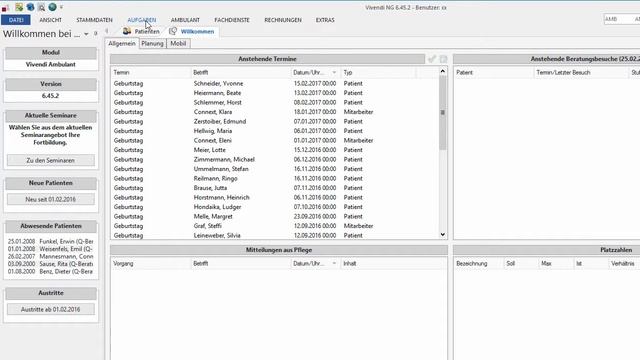This screenshot has height=360, width=640.
Task: Select the Connext, Klara row
Action: (x=275, y=112)
